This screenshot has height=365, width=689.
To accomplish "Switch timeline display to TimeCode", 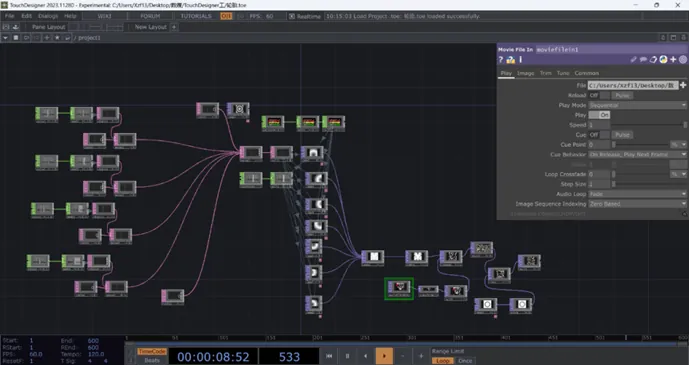I will pos(152,351).
